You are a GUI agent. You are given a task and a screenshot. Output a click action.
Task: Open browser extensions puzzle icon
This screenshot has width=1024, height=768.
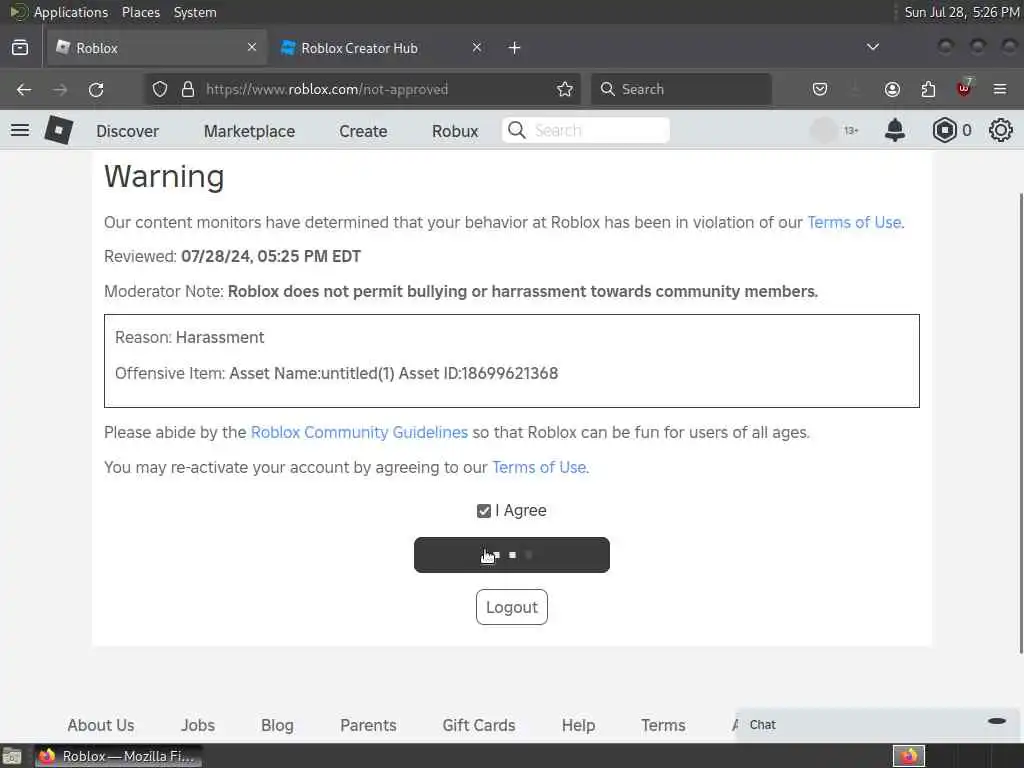[928, 89]
